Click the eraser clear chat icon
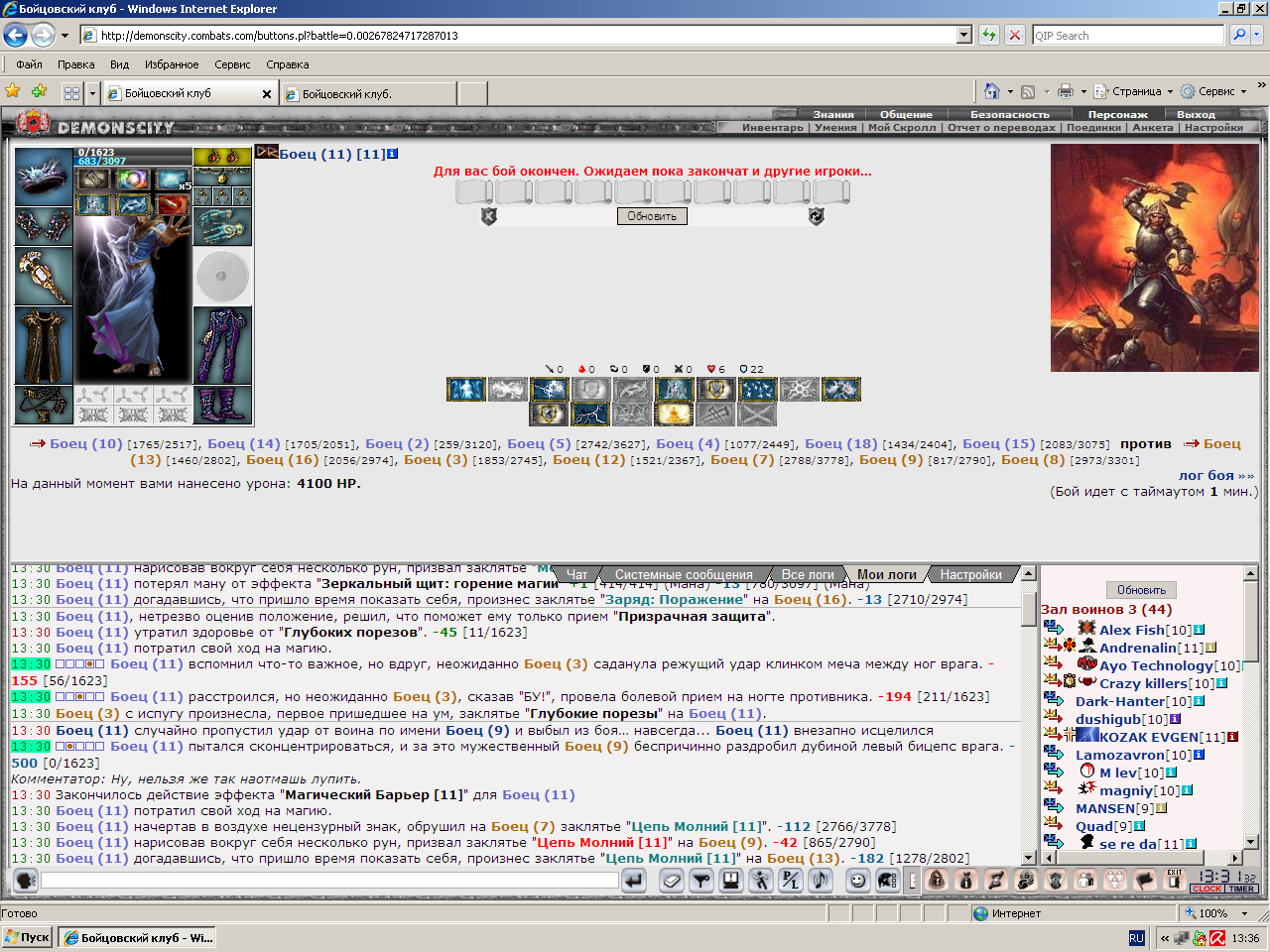 click(672, 880)
